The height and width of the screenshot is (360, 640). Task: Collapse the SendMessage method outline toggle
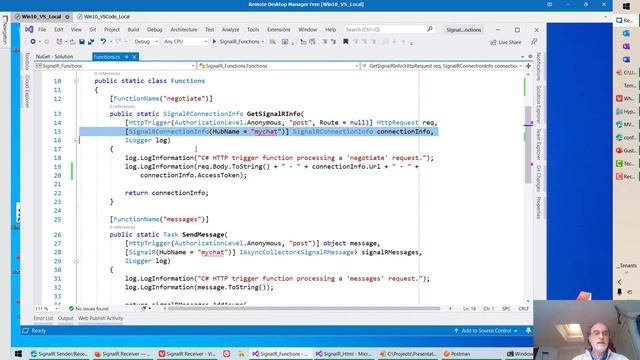(x=76, y=261)
